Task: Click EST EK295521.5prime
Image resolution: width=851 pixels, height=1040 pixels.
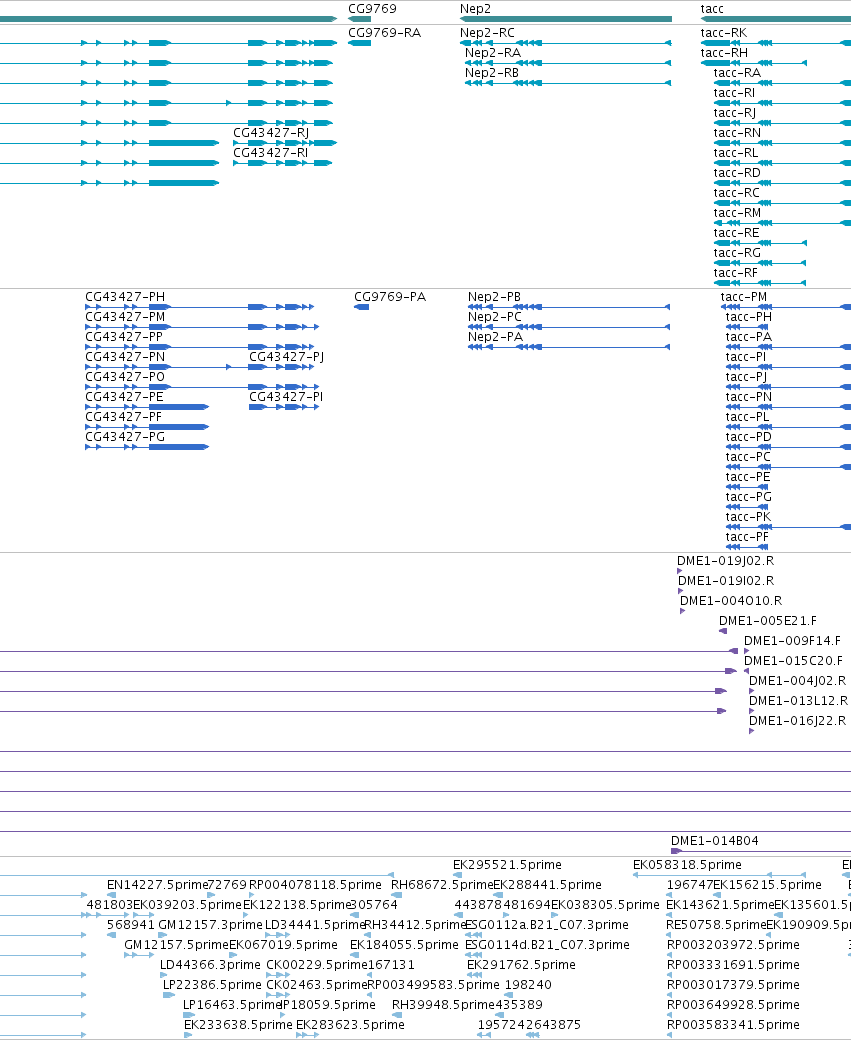Action: (507, 865)
